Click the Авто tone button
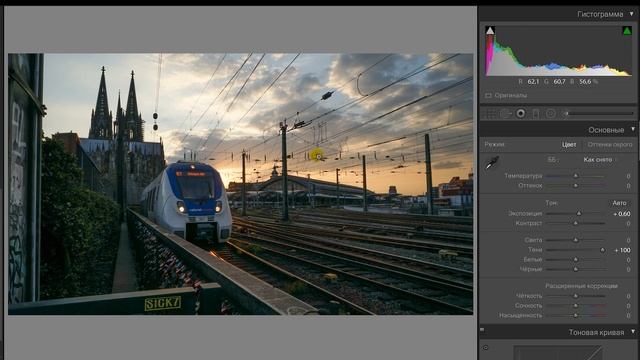The height and width of the screenshot is (360, 640). 619,203
